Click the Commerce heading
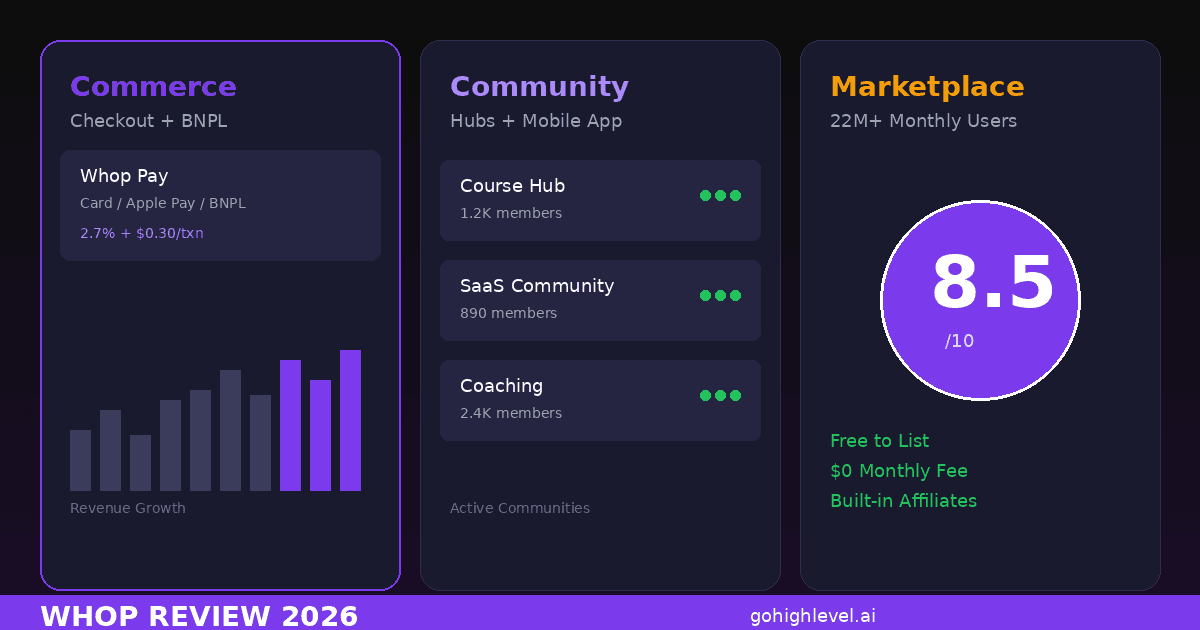This screenshot has height=630, width=1200. tap(153, 87)
